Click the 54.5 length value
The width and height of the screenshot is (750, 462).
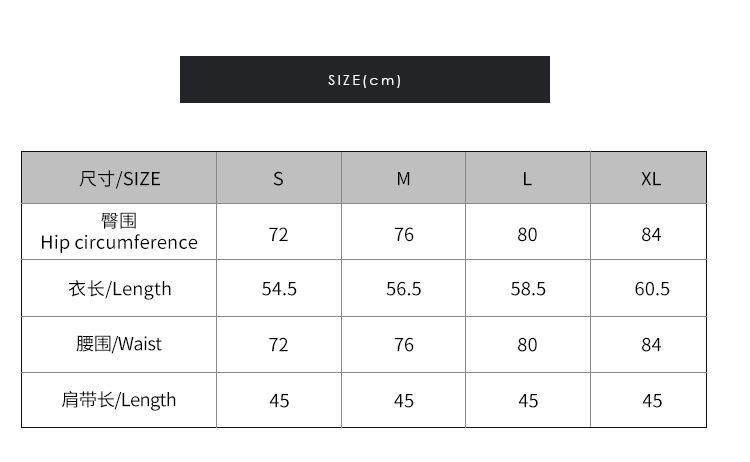(x=279, y=289)
